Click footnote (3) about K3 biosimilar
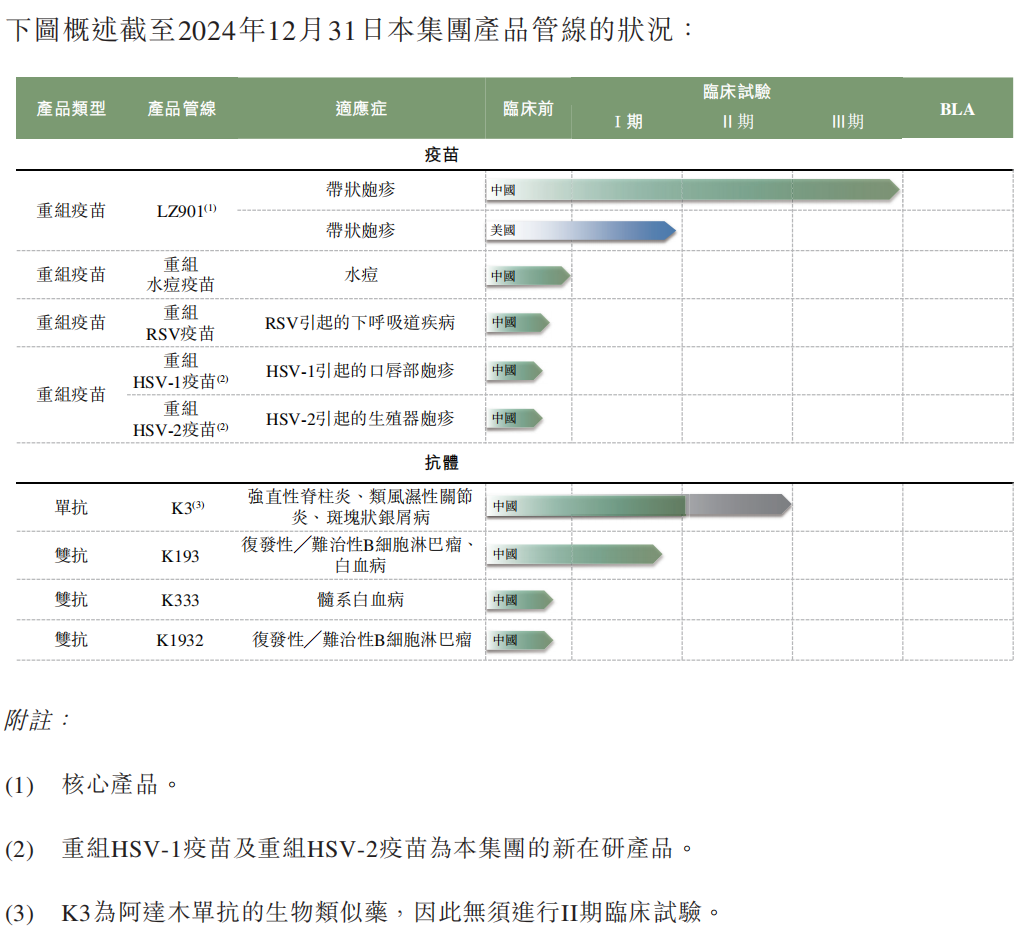The width and height of the screenshot is (1022, 942). click(x=390, y=912)
